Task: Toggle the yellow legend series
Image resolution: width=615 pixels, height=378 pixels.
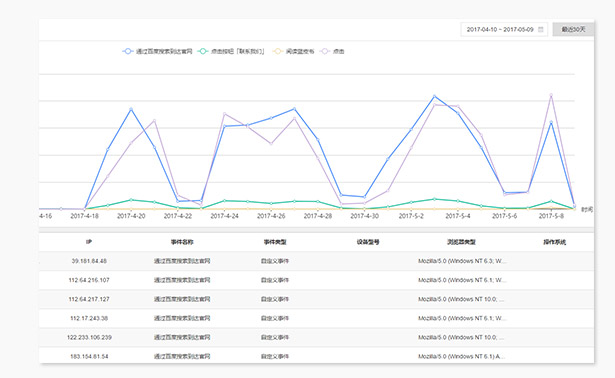Action: pos(293,51)
